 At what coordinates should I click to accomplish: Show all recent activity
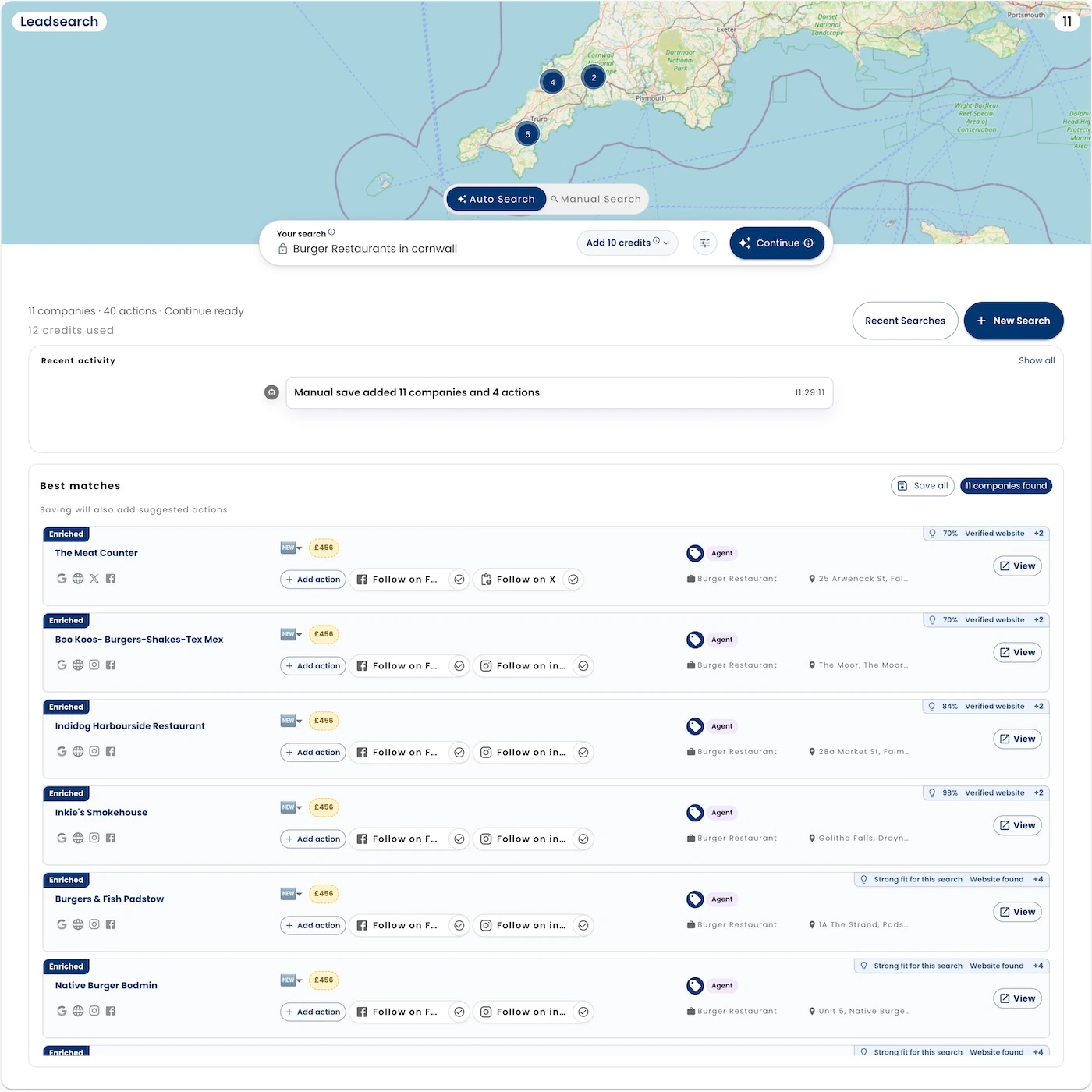click(x=1037, y=360)
